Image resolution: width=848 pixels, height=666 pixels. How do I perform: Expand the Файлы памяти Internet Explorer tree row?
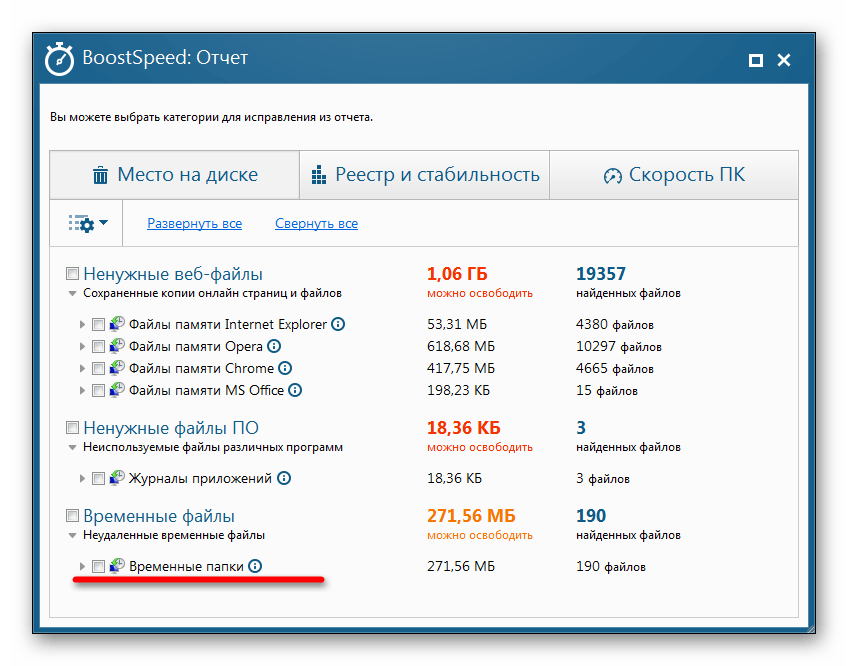(x=82, y=325)
